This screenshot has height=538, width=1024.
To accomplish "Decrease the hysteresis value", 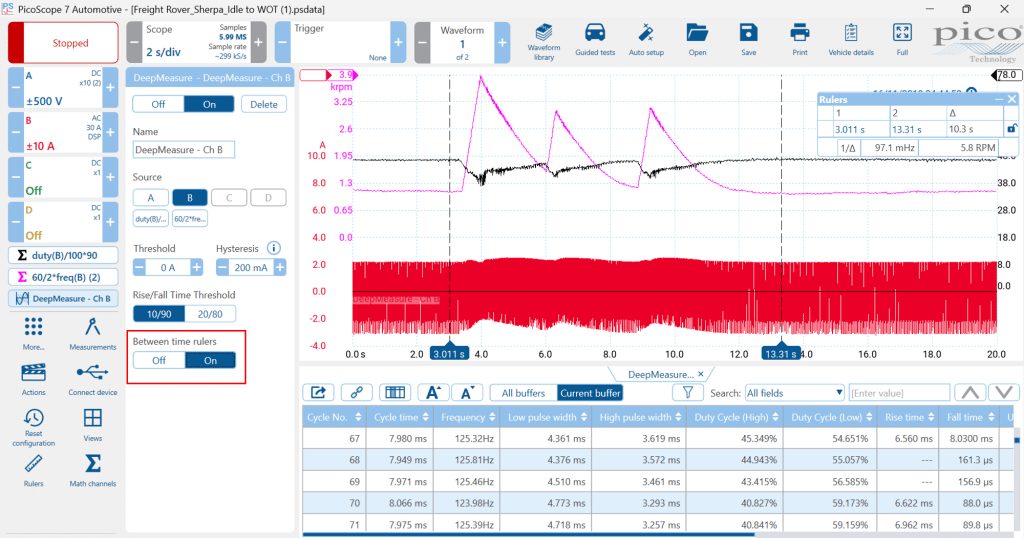I will (223, 267).
